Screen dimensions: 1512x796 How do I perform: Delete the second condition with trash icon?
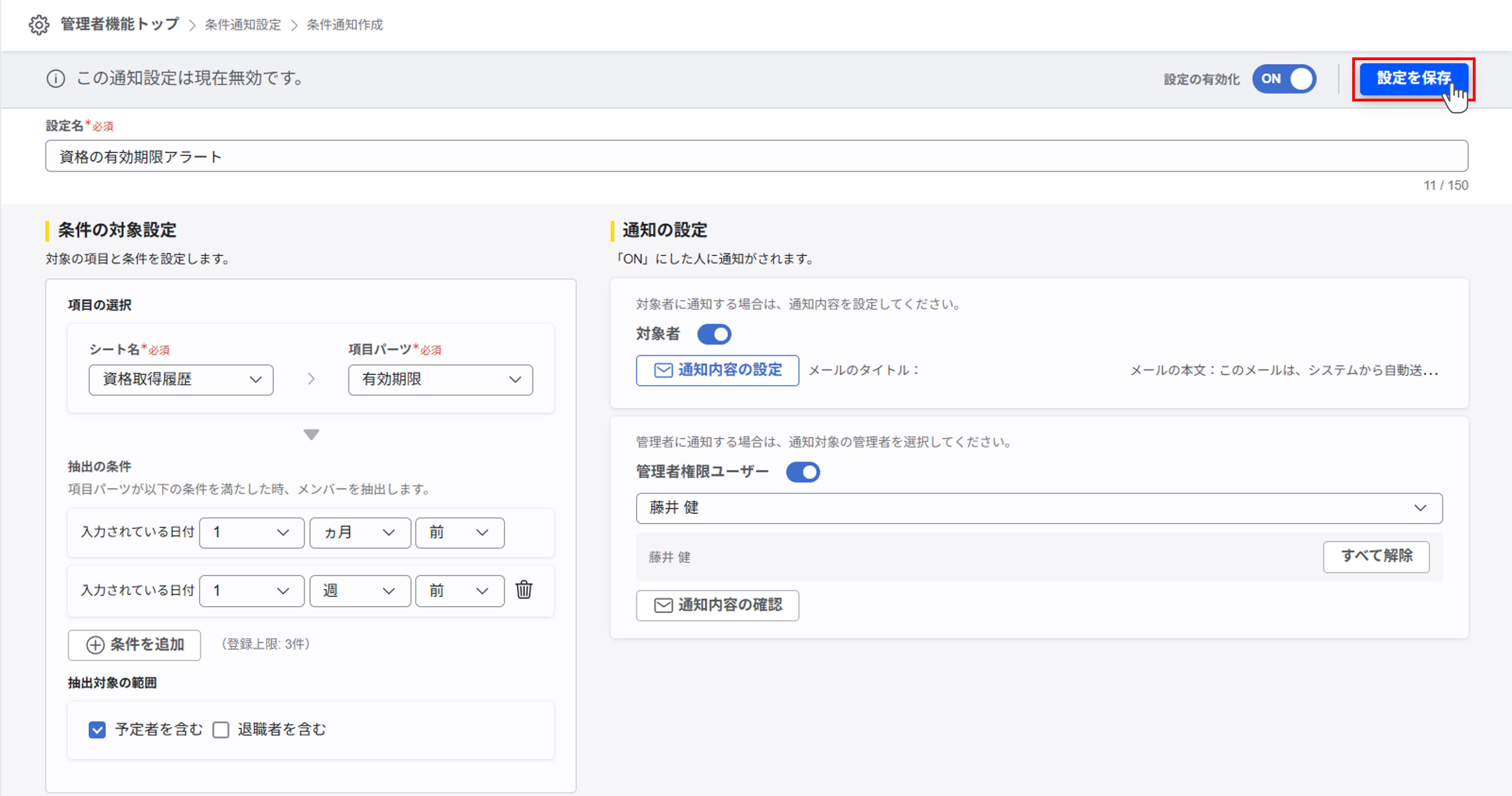524,590
